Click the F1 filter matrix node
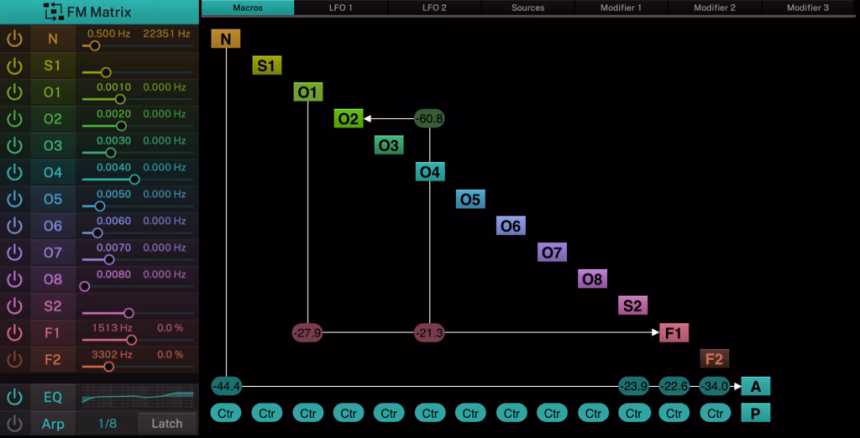 673,333
